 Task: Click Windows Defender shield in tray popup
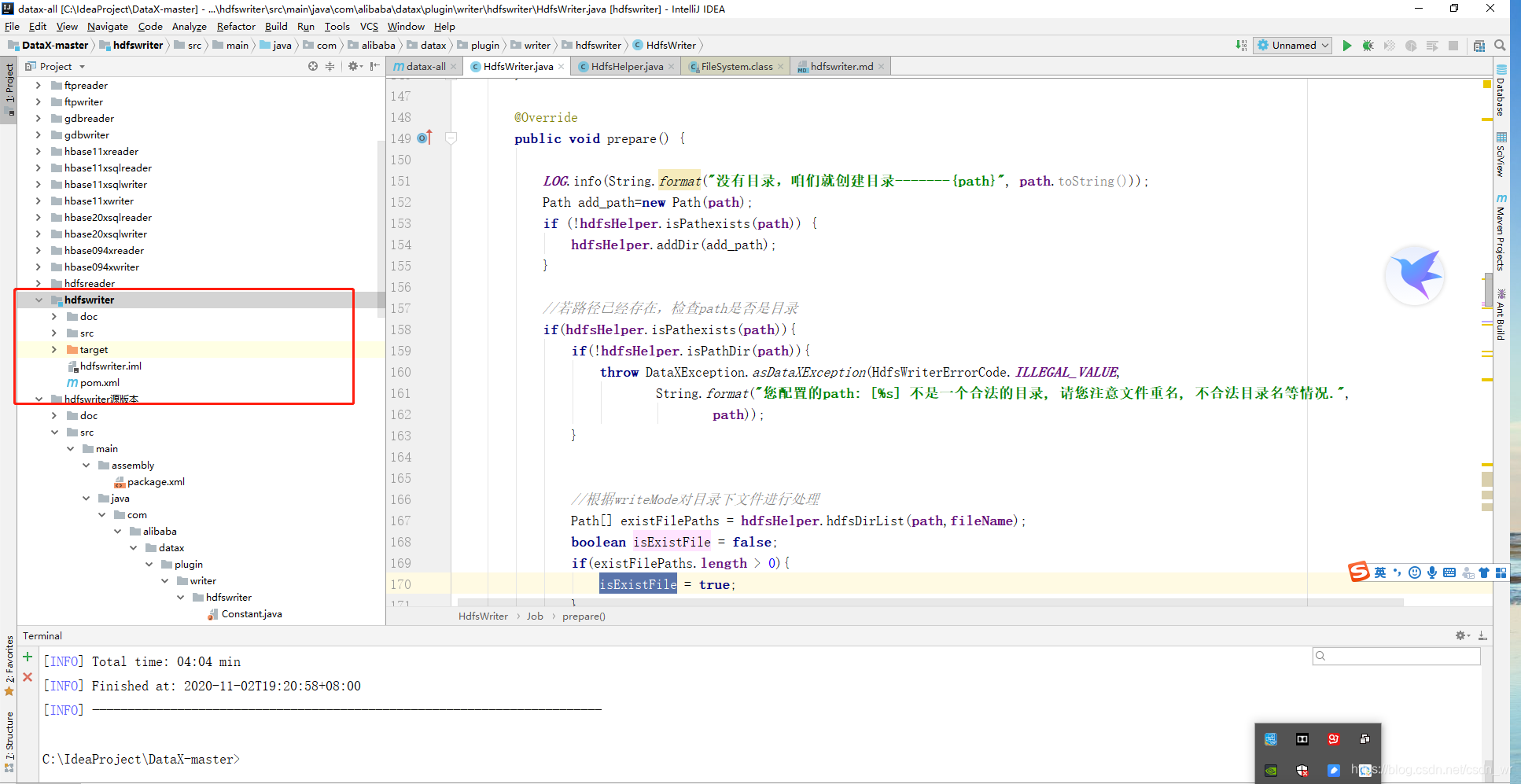pyautogui.click(x=1302, y=771)
